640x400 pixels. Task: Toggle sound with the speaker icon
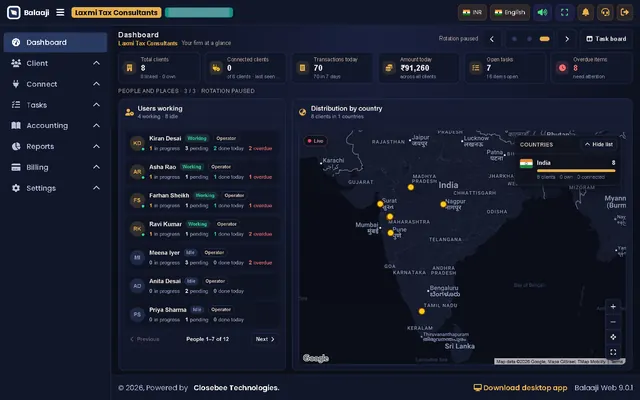[542, 12]
